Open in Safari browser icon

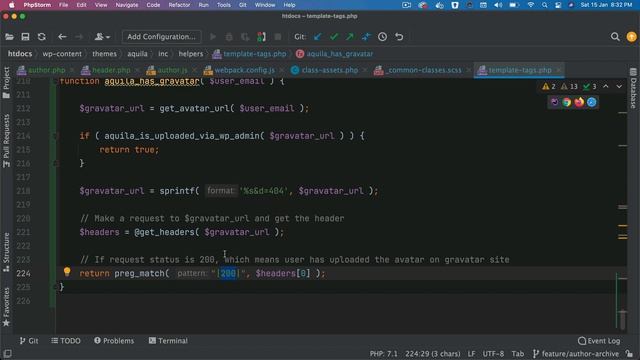tap(592, 102)
